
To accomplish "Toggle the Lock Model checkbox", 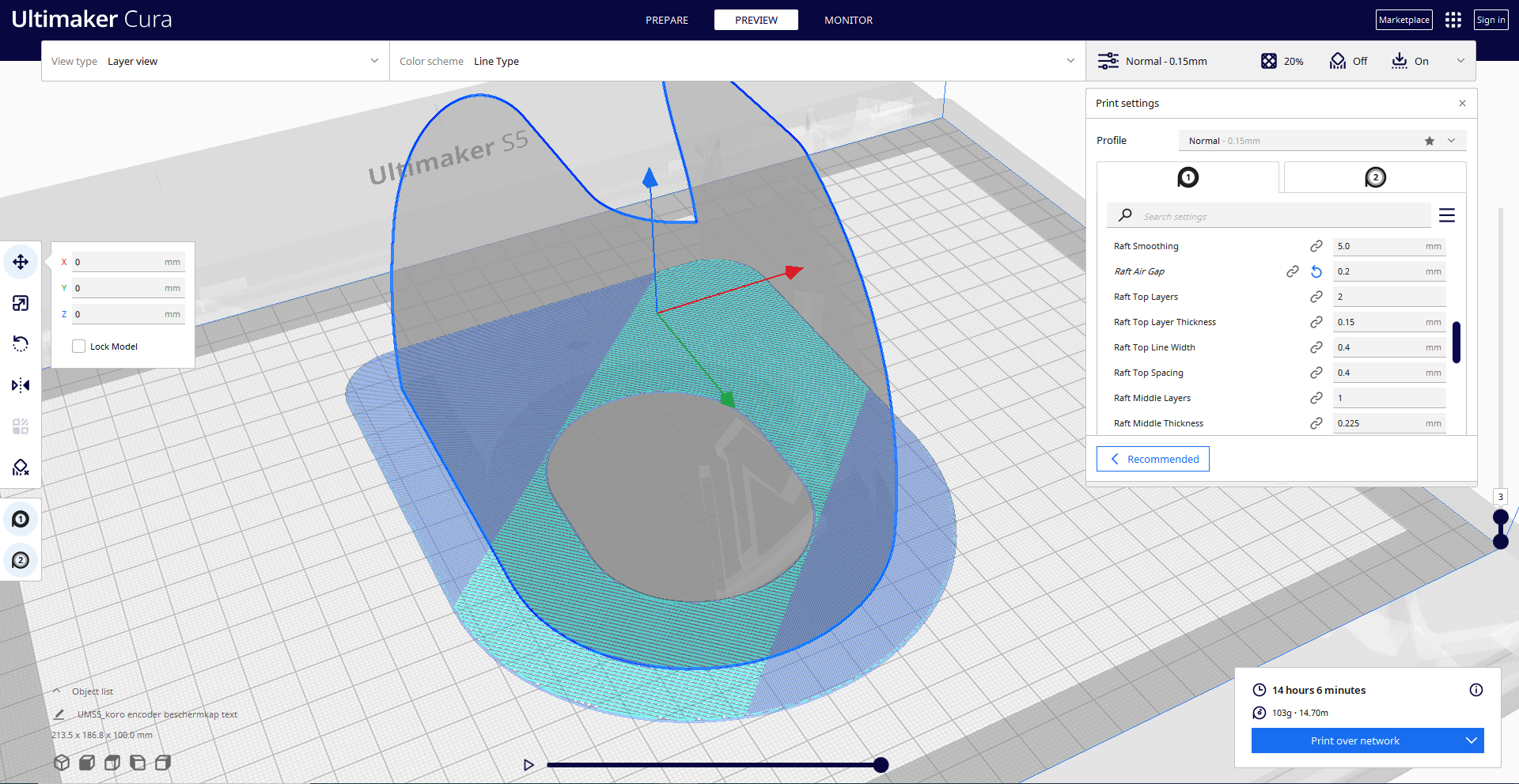I will (x=78, y=347).
